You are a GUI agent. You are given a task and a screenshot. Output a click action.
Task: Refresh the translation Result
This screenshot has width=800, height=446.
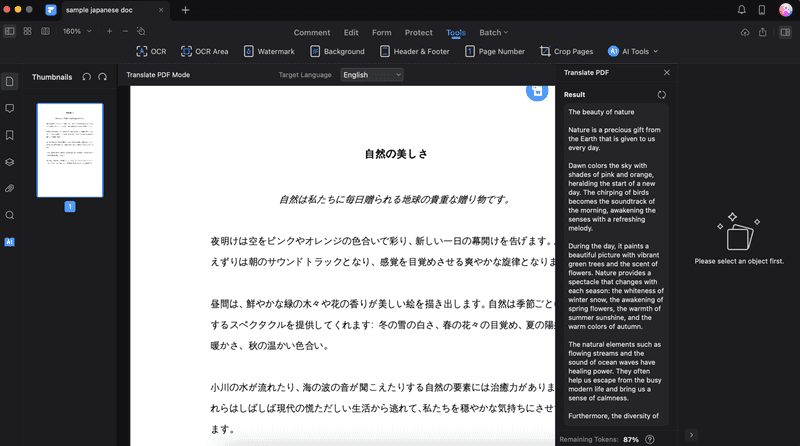[x=662, y=95]
